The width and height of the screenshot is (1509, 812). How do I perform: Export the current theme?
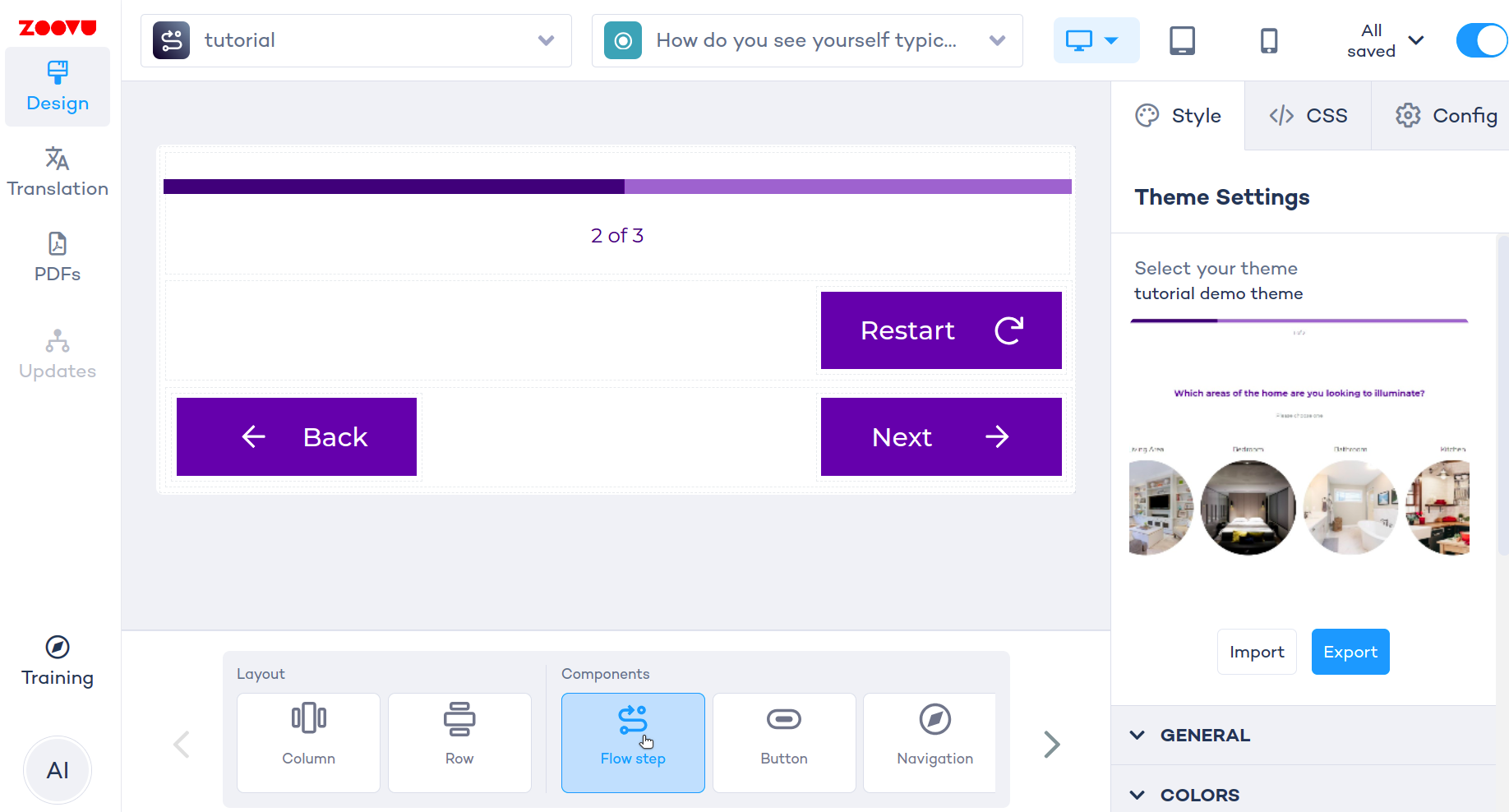[x=1350, y=651]
